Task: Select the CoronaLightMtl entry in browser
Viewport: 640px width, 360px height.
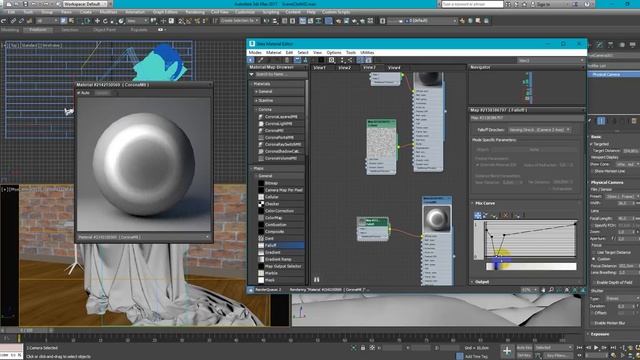Action: tap(278, 124)
